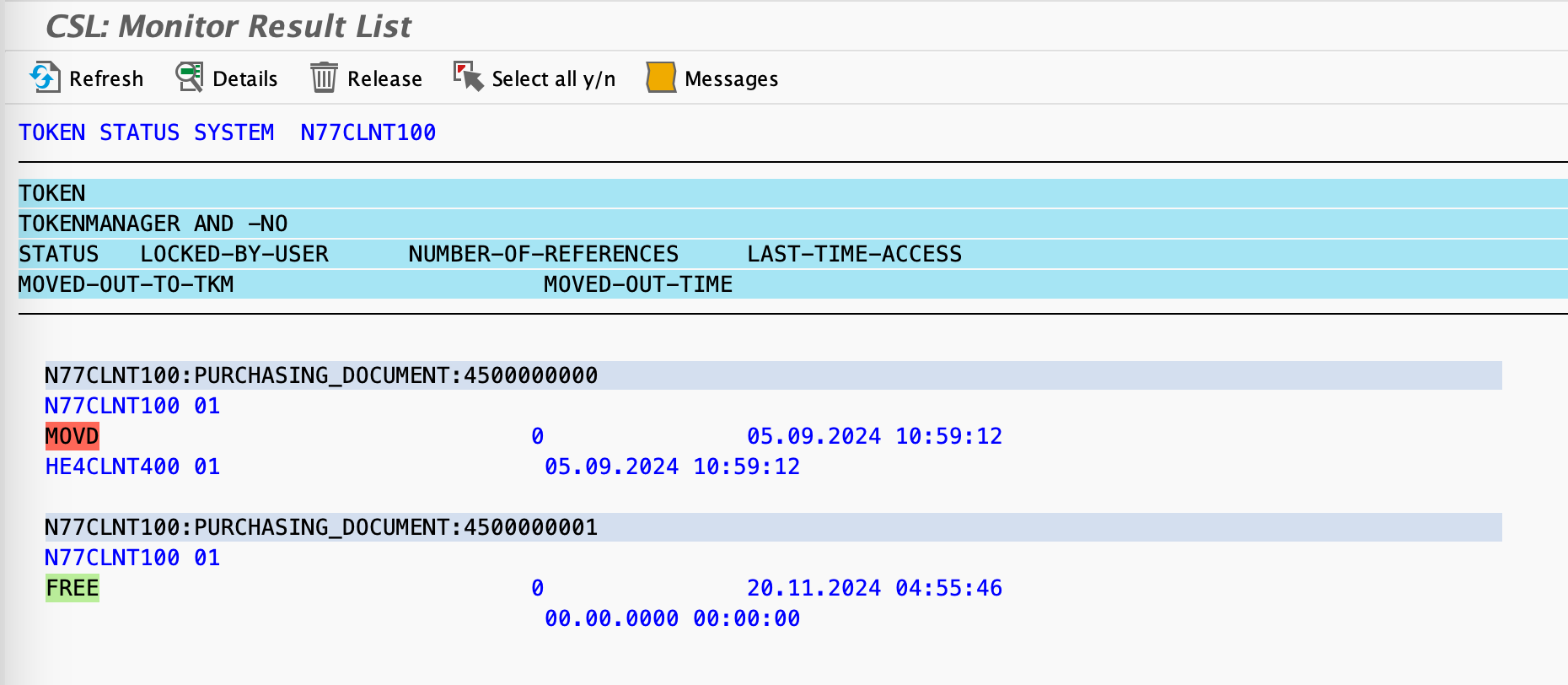Screen dimensions: 1568x685
Task: Click the N77CLNT100 system name in header
Action: 368,132
